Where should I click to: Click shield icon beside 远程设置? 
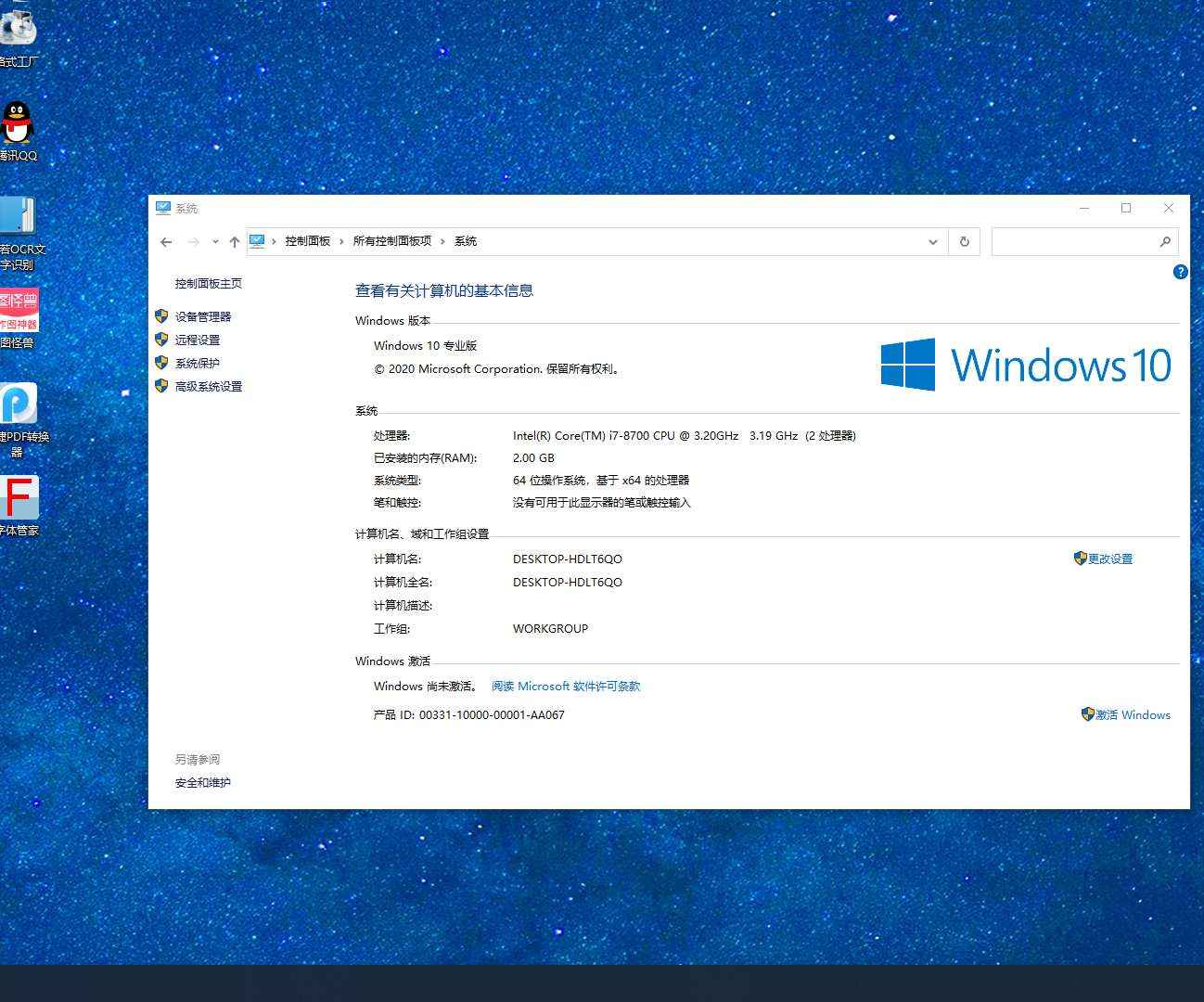click(161, 340)
